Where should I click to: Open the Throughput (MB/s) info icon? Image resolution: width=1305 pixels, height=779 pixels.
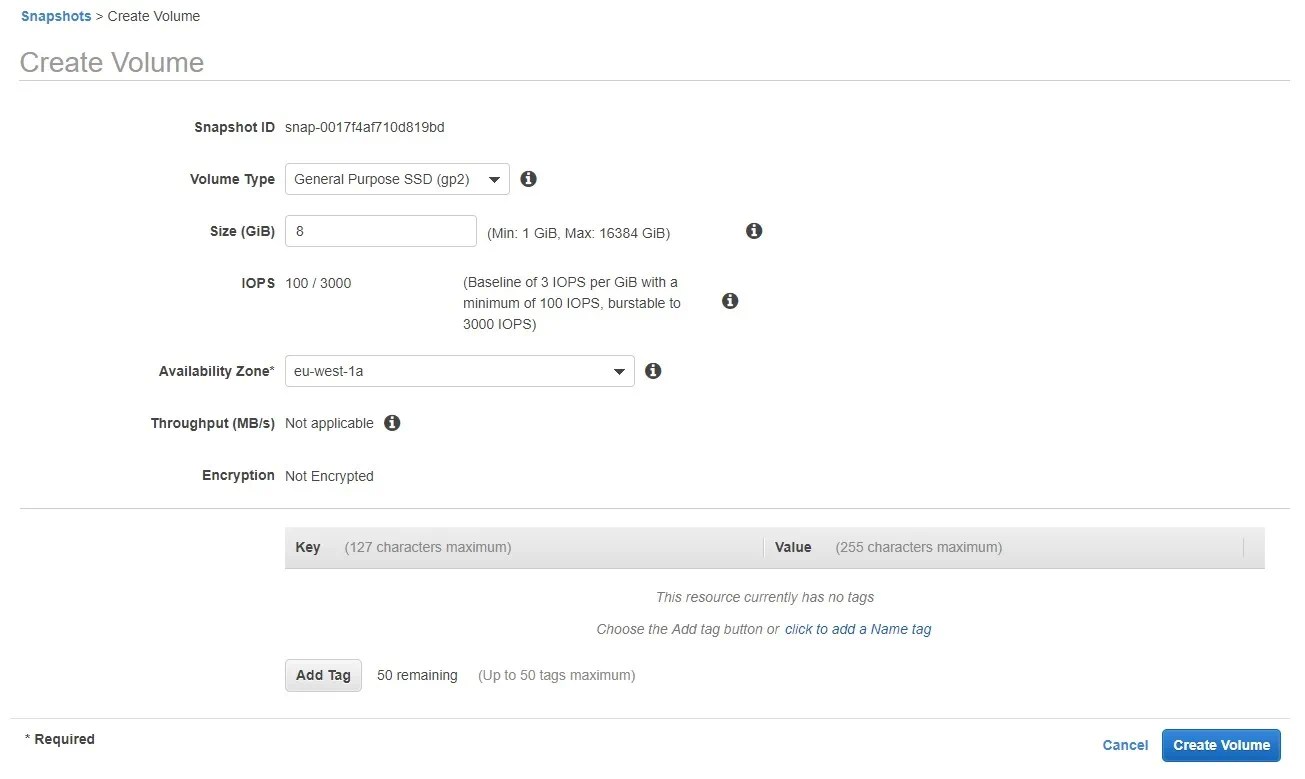[x=392, y=423]
